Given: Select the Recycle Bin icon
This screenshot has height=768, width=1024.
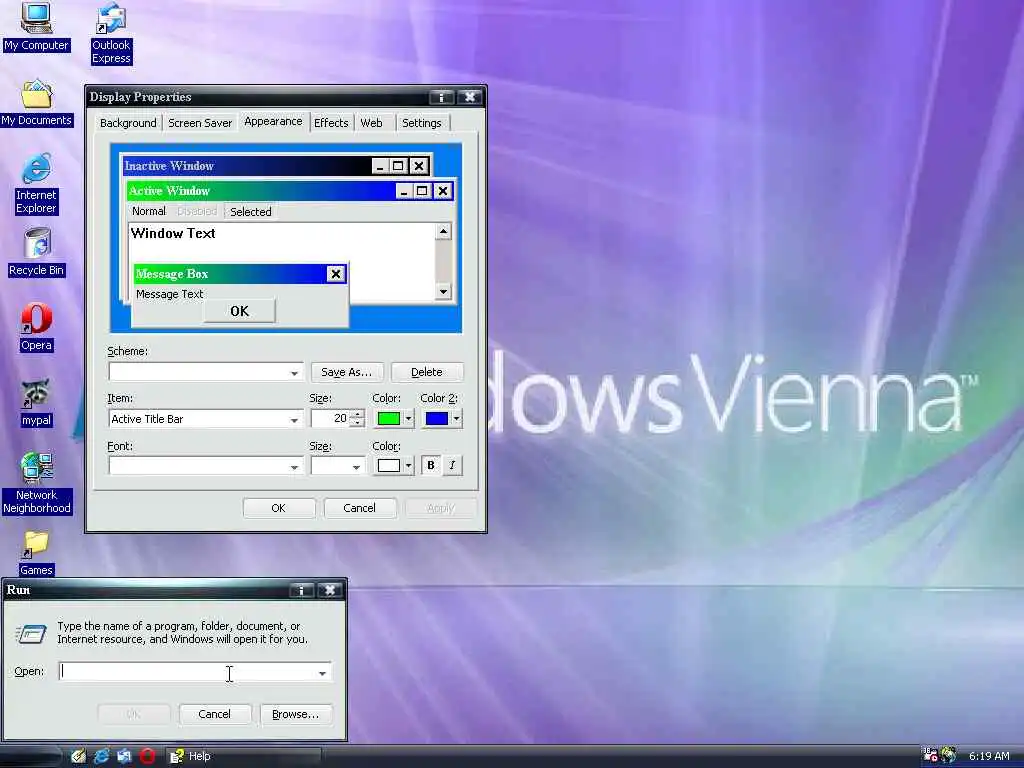Looking at the screenshot, I should pyautogui.click(x=37, y=252).
